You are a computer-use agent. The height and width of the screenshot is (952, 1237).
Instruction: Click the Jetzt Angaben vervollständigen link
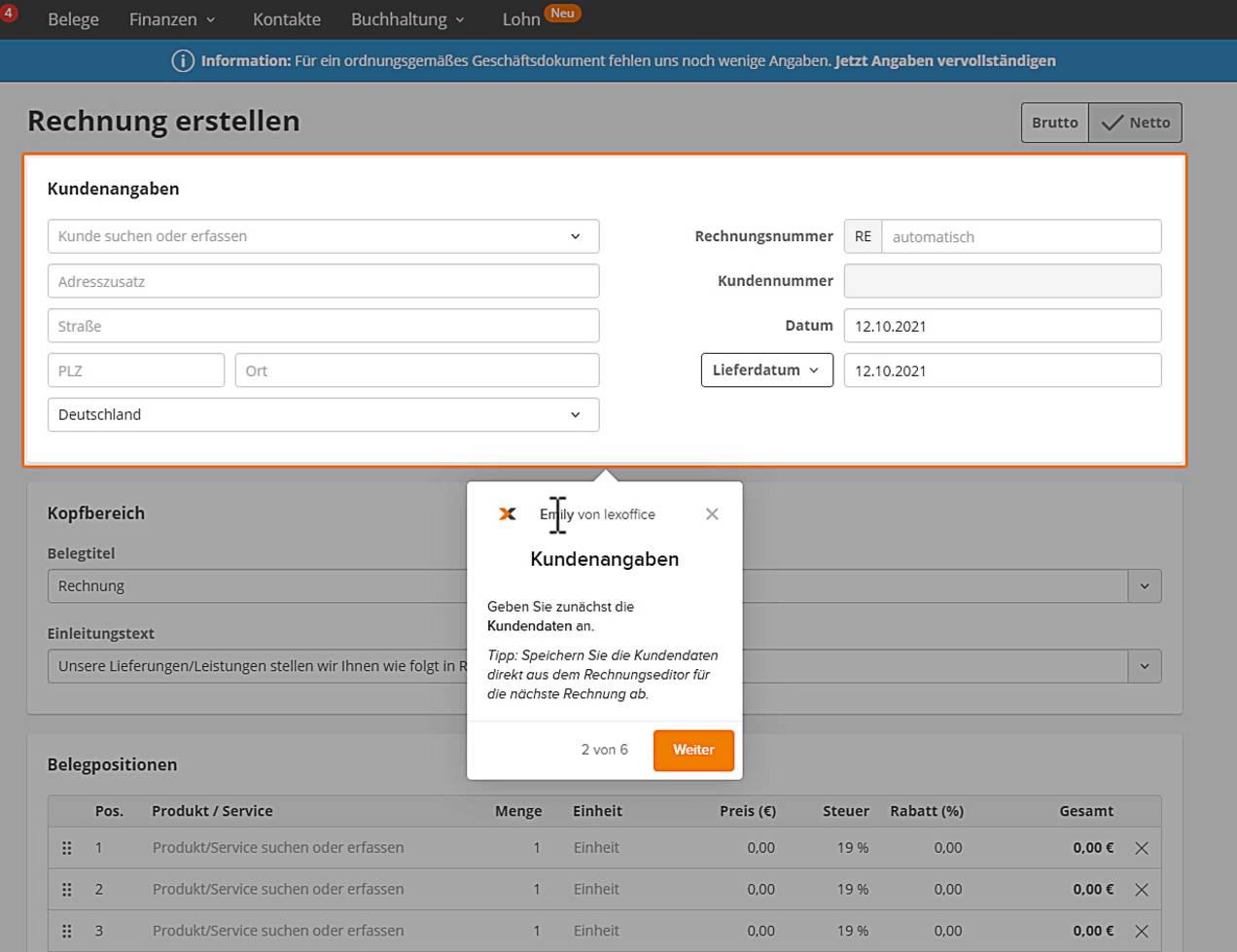tap(945, 60)
